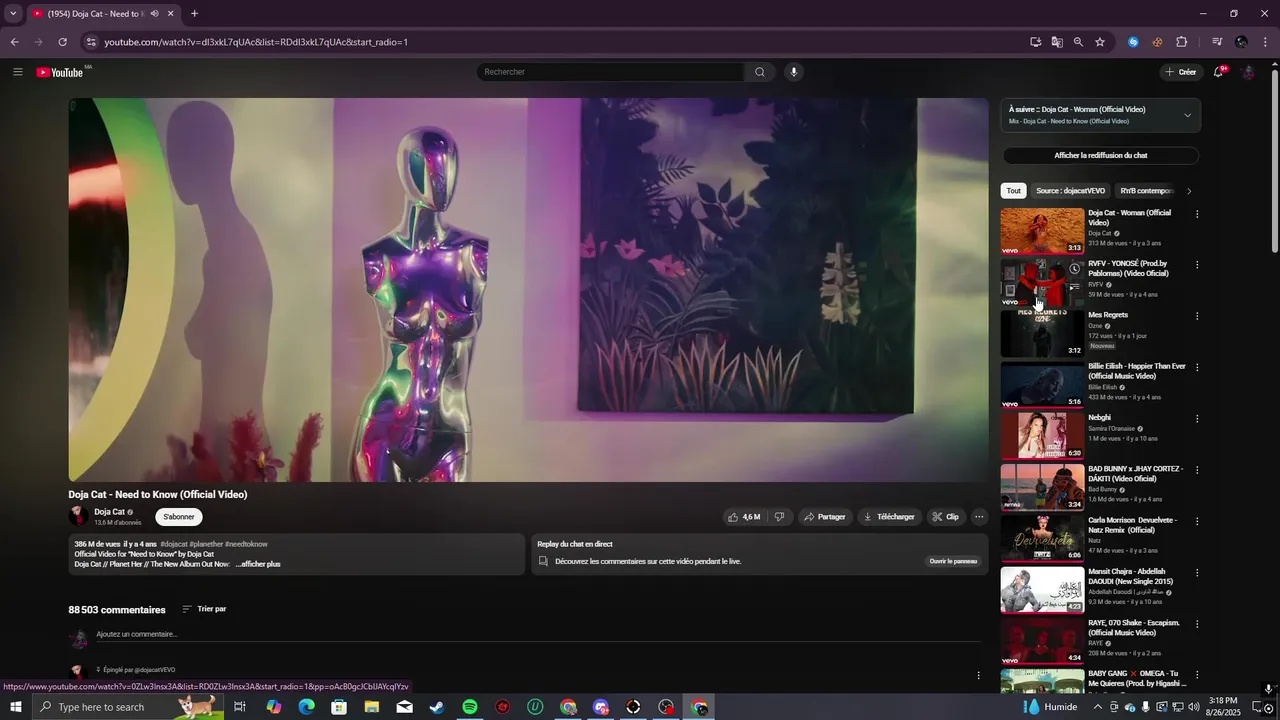Image resolution: width=1280 pixels, height=720 pixels.
Task: Open options for Mes Regrets video
Action: pyautogui.click(x=1197, y=316)
